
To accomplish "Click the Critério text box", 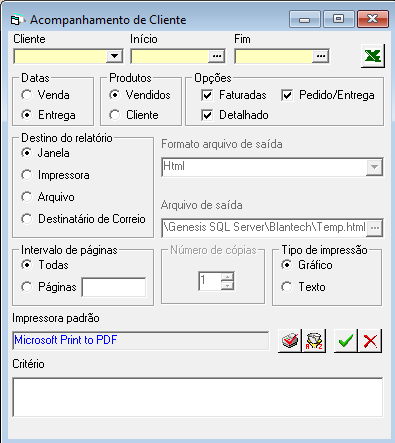I will [x=198, y=397].
